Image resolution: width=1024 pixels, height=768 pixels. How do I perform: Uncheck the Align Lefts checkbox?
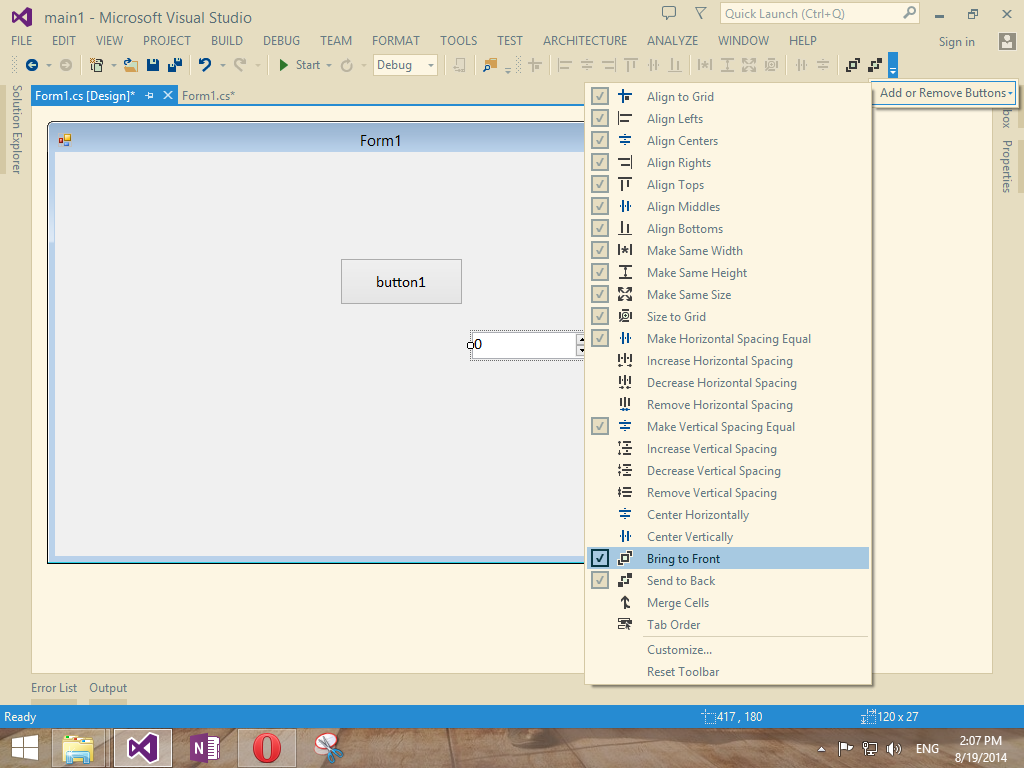click(600, 118)
